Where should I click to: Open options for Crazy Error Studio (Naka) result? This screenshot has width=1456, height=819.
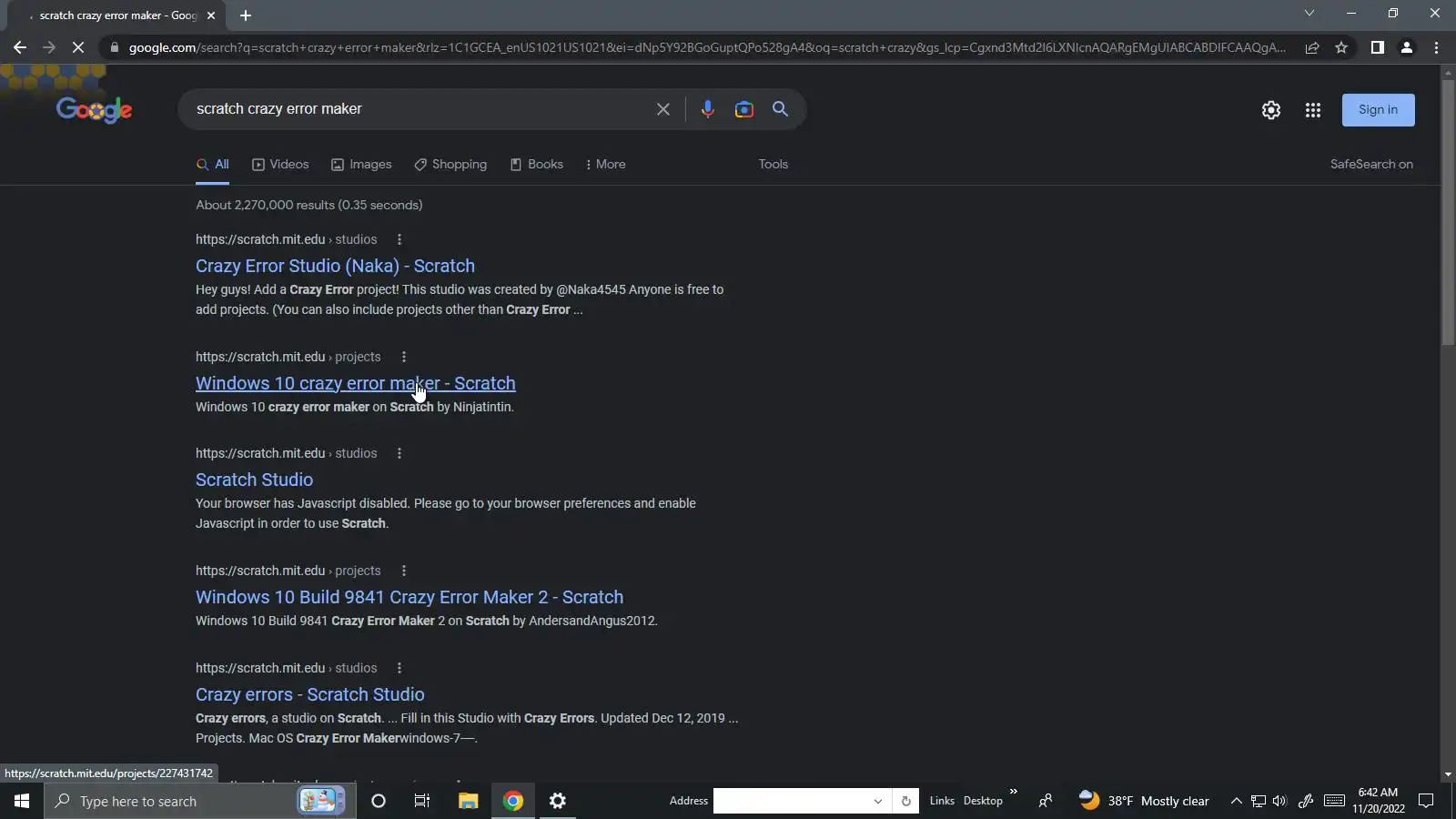coord(399,239)
